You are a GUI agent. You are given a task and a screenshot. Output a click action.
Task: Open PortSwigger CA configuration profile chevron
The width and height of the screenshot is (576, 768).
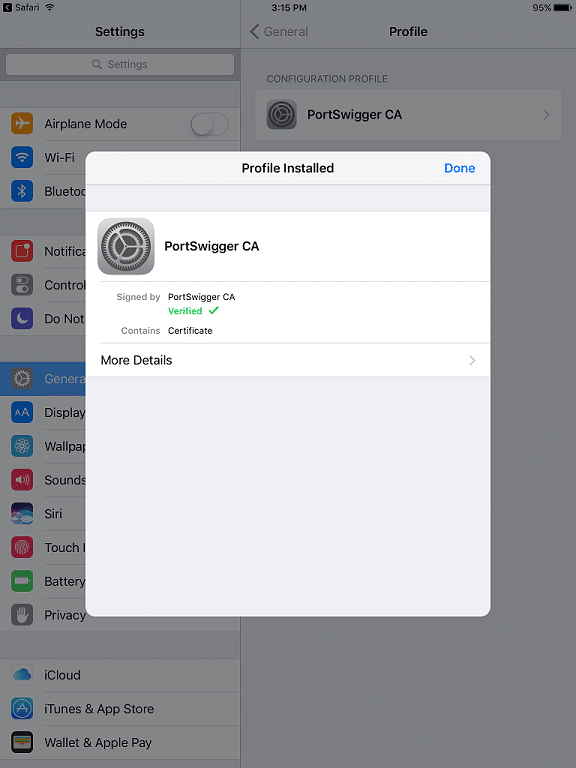click(546, 115)
